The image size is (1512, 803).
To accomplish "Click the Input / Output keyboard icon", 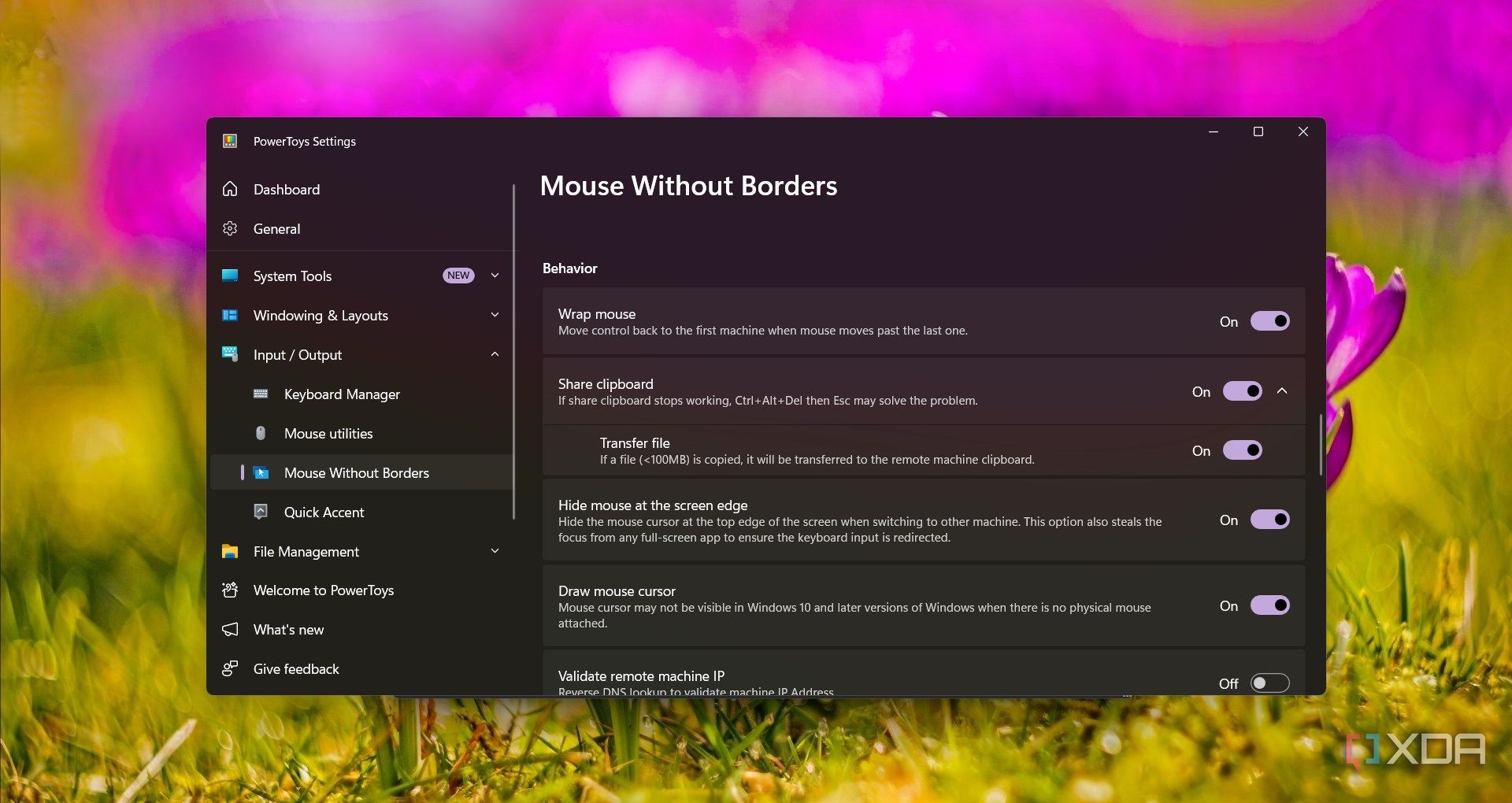I will pyautogui.click(x=230, y=353).
